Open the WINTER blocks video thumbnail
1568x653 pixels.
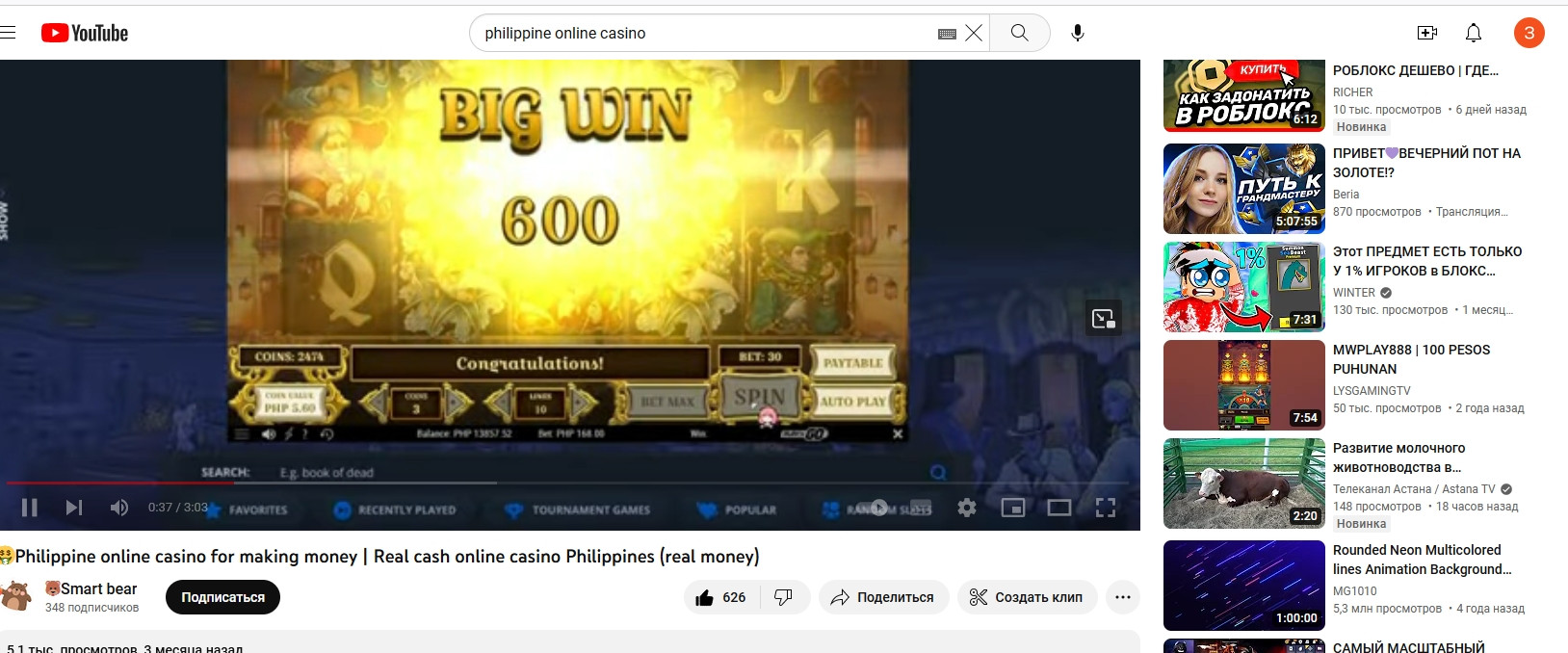[1244, 287]
